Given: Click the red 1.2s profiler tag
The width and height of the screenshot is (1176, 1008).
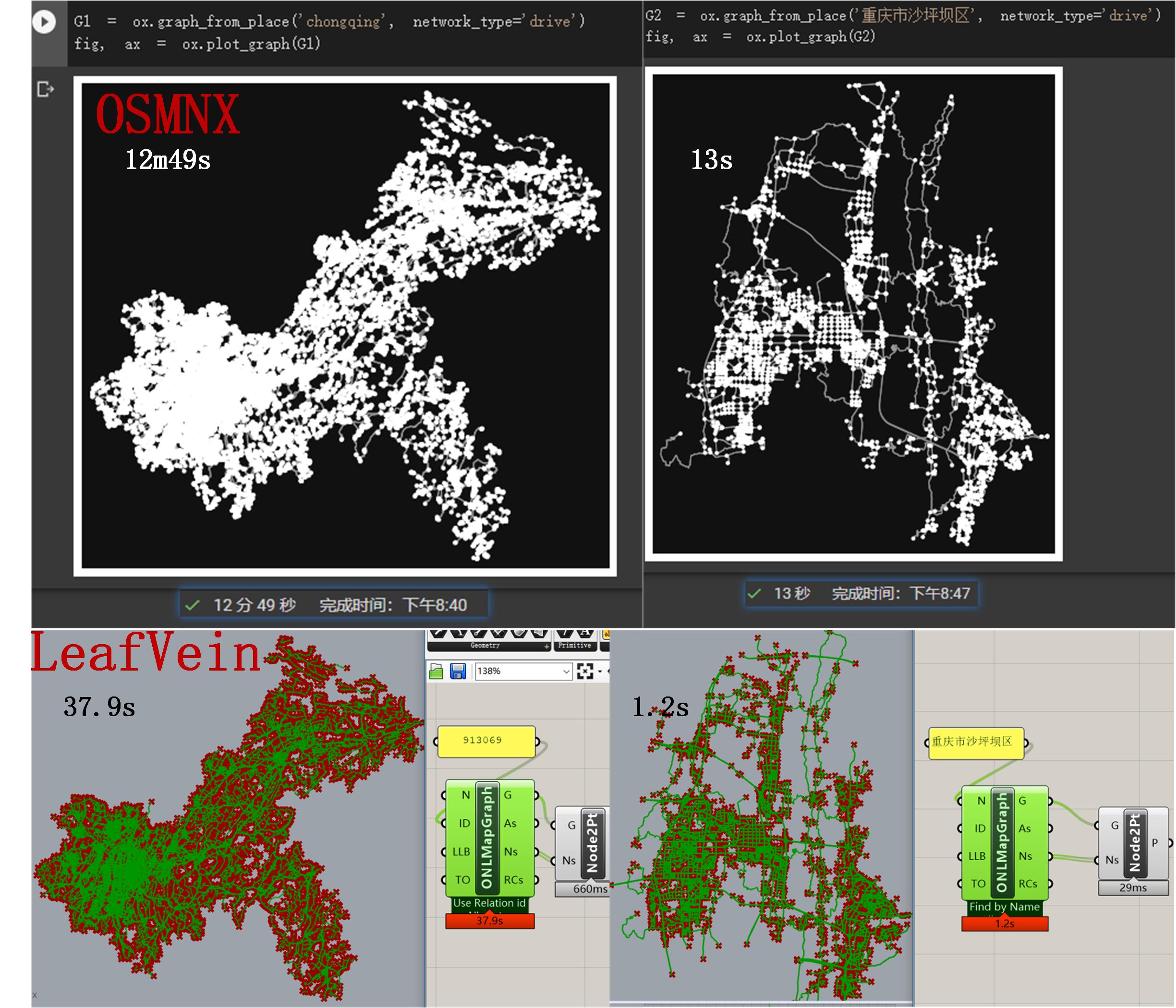Looking at the screenshot, I should coord(1005,924).
